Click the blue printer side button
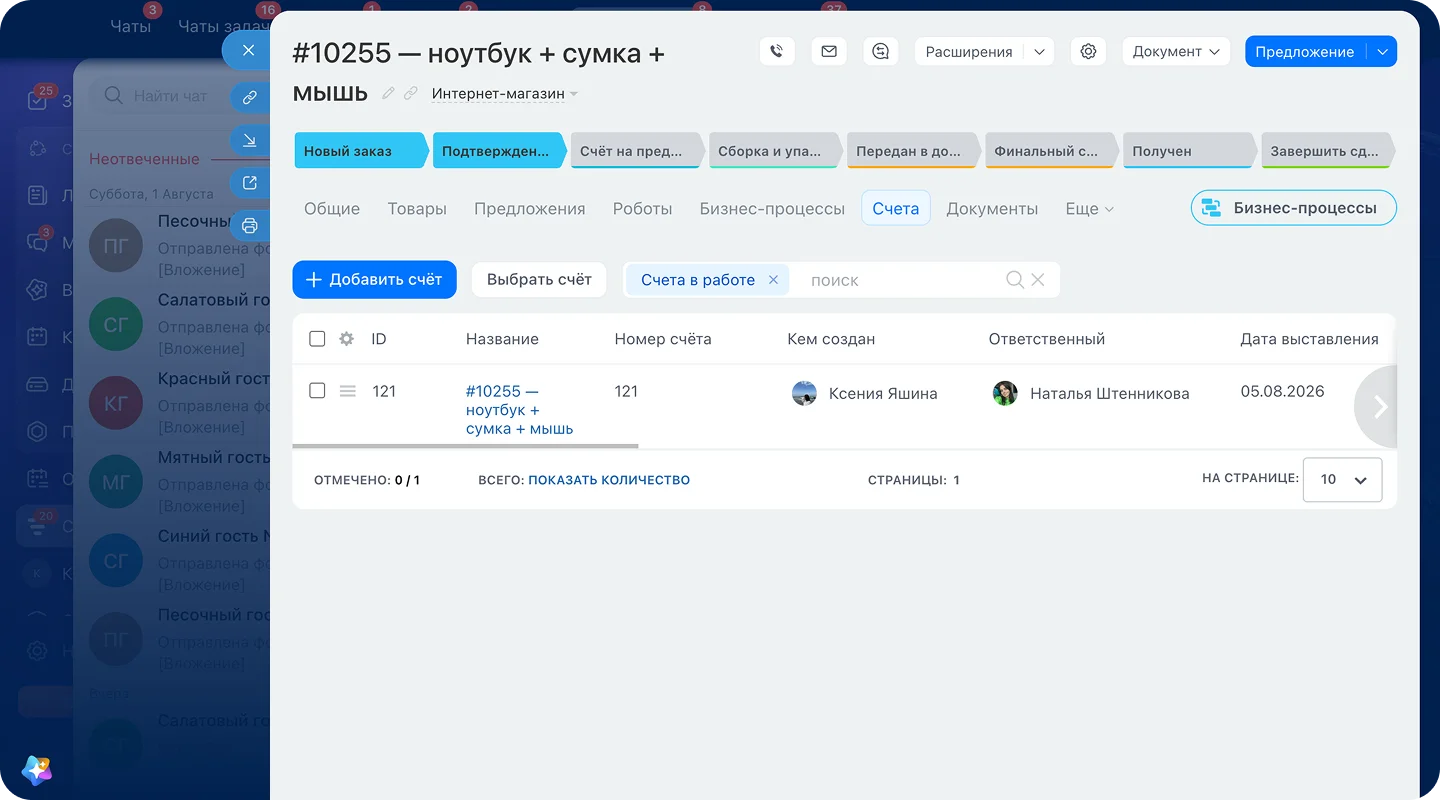 (x=250, y=226)
